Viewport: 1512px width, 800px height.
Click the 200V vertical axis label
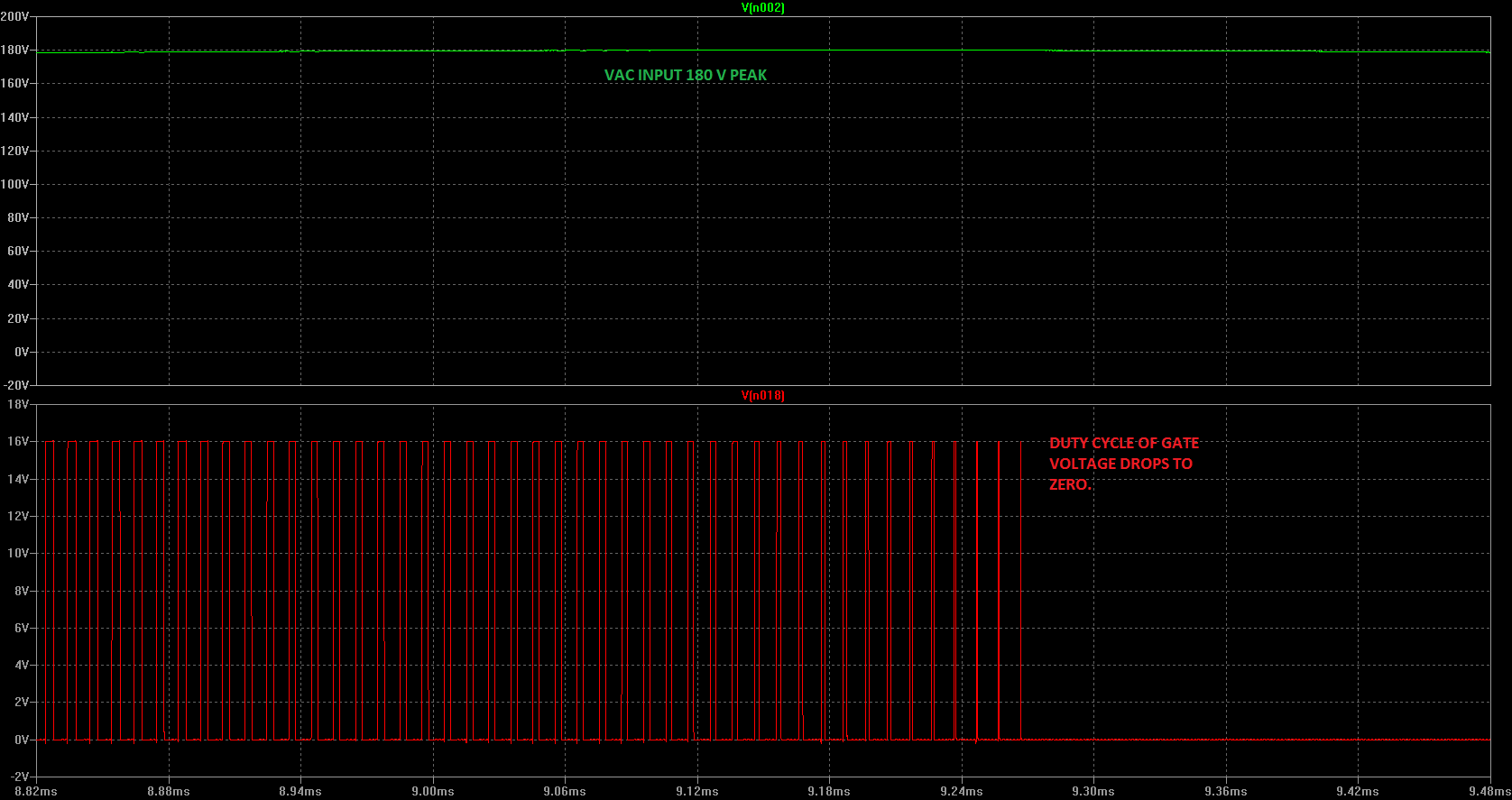tap(14, 17)
